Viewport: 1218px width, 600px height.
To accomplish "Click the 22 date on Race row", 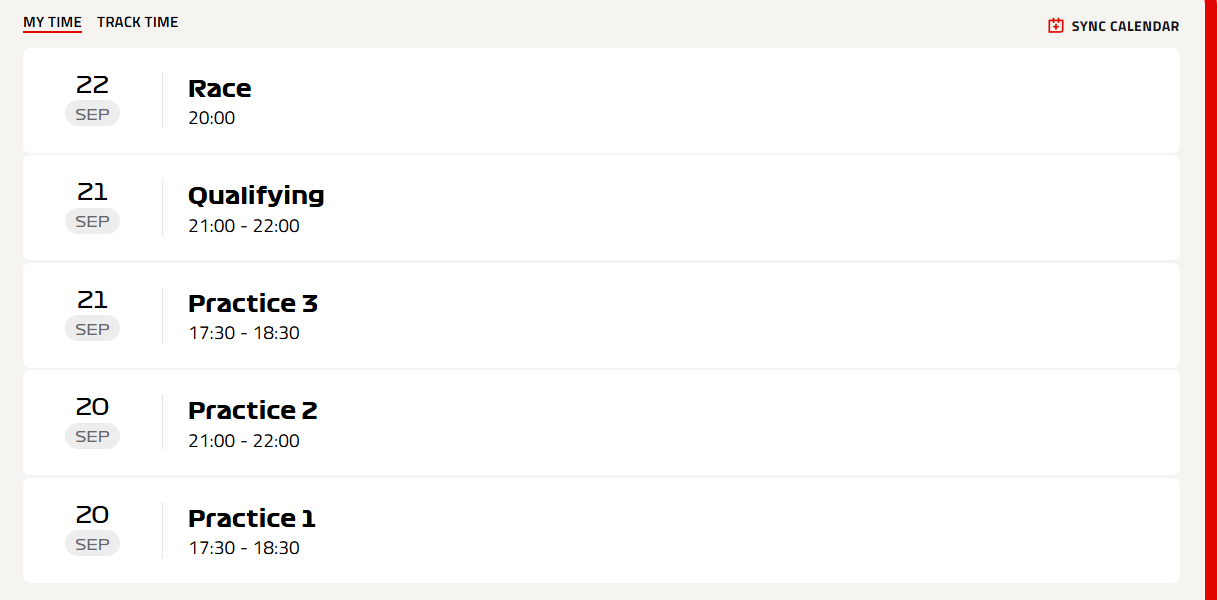I will coord(92,85).
